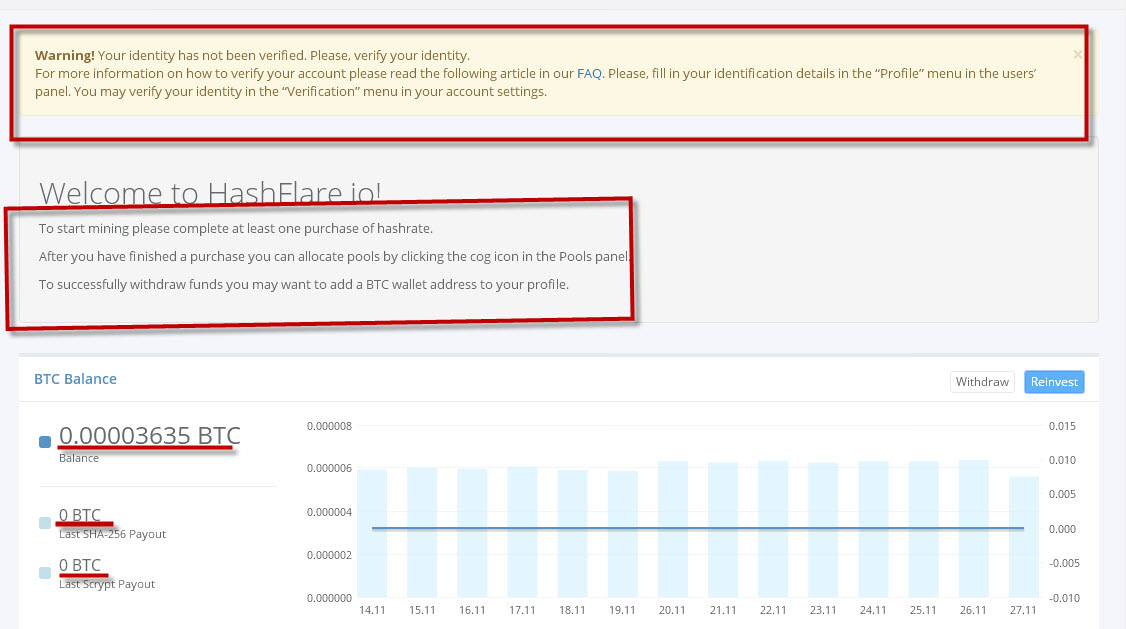Click the 0 BTC value above Scrypt Payout

80,565
